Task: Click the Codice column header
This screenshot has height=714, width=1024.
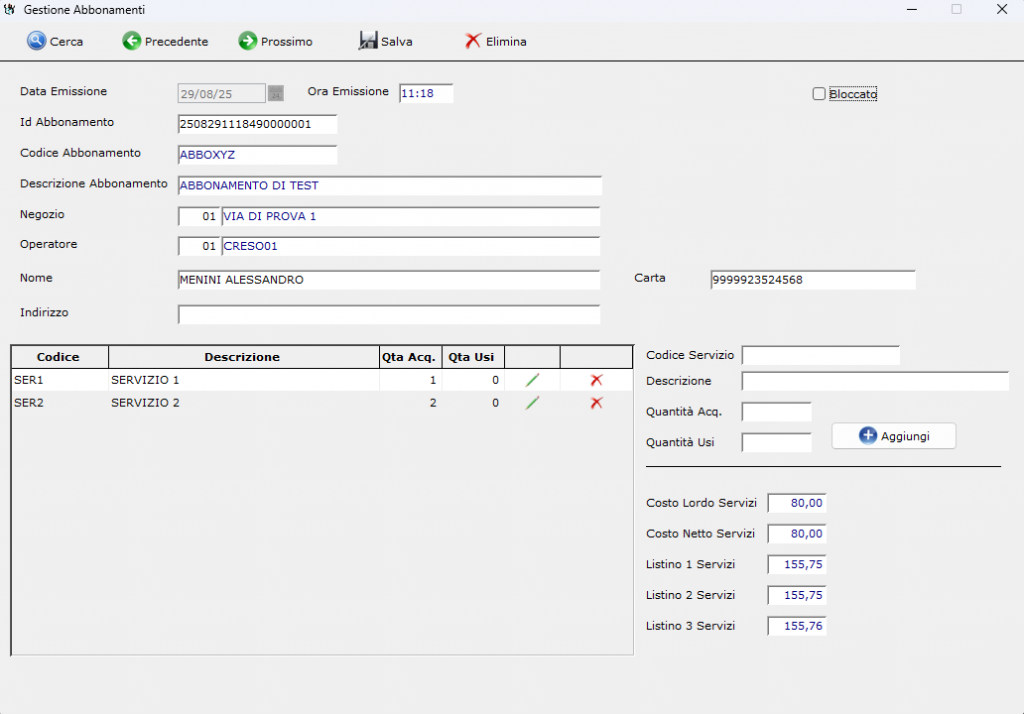Action: [58, 357]
